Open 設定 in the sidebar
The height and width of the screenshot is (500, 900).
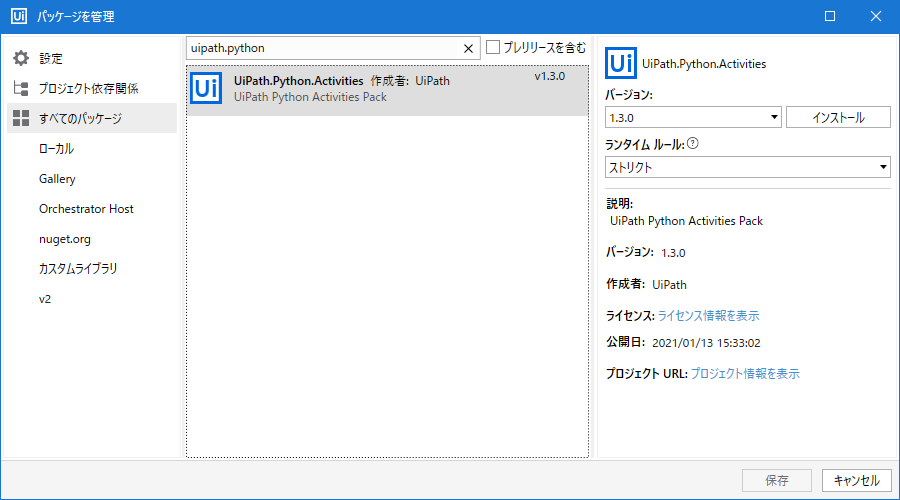coord(92,58)
